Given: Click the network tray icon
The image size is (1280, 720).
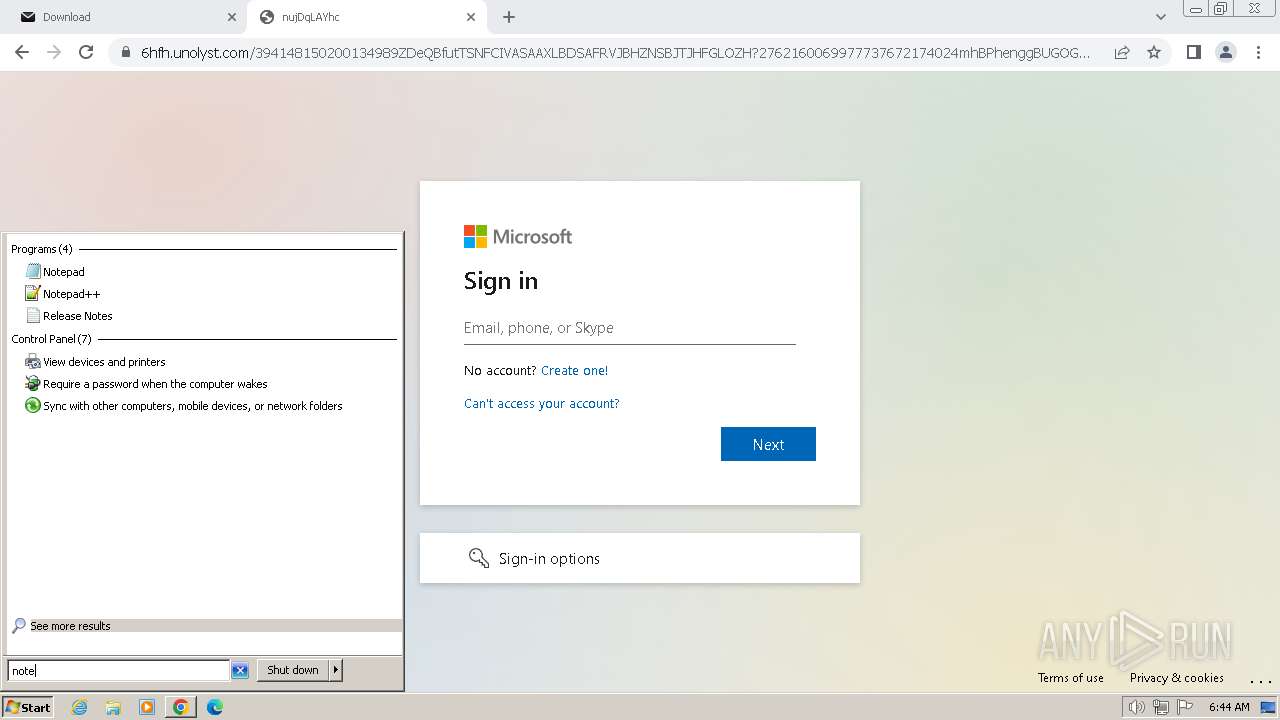Looking at the screenshot, I should 1161,707.
